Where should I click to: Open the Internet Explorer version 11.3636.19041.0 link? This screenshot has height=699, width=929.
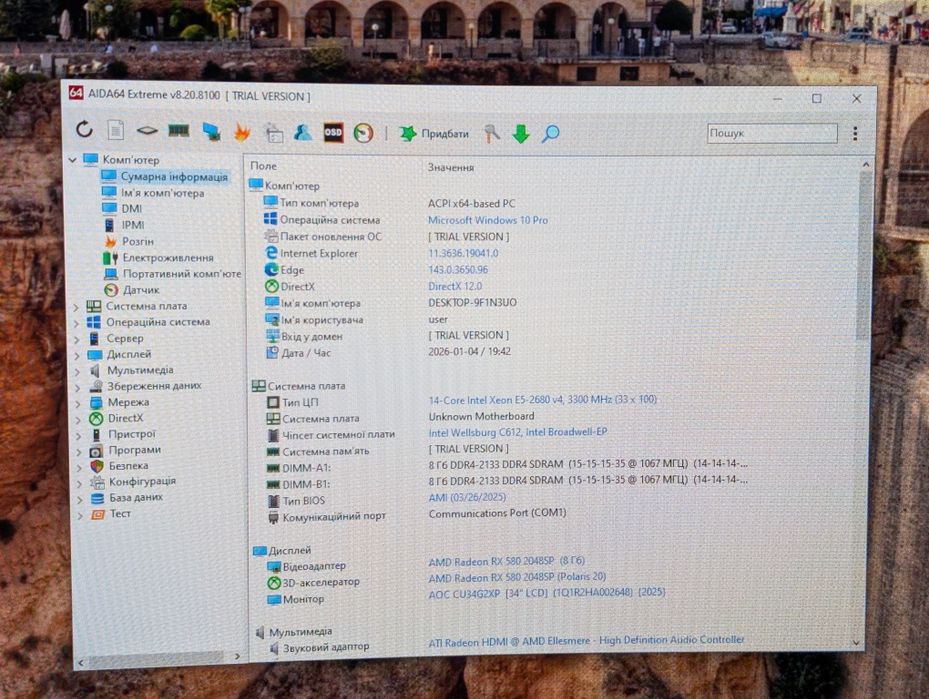point(463,253)
